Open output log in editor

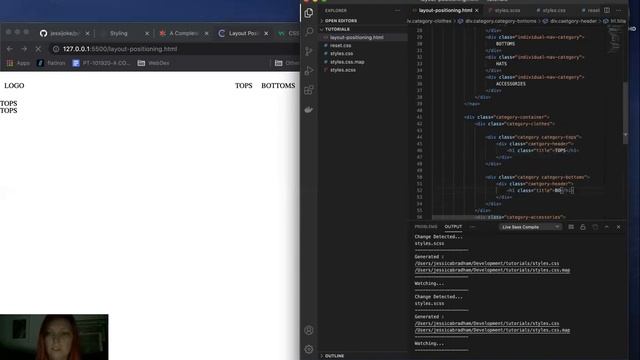pos(595,227)
